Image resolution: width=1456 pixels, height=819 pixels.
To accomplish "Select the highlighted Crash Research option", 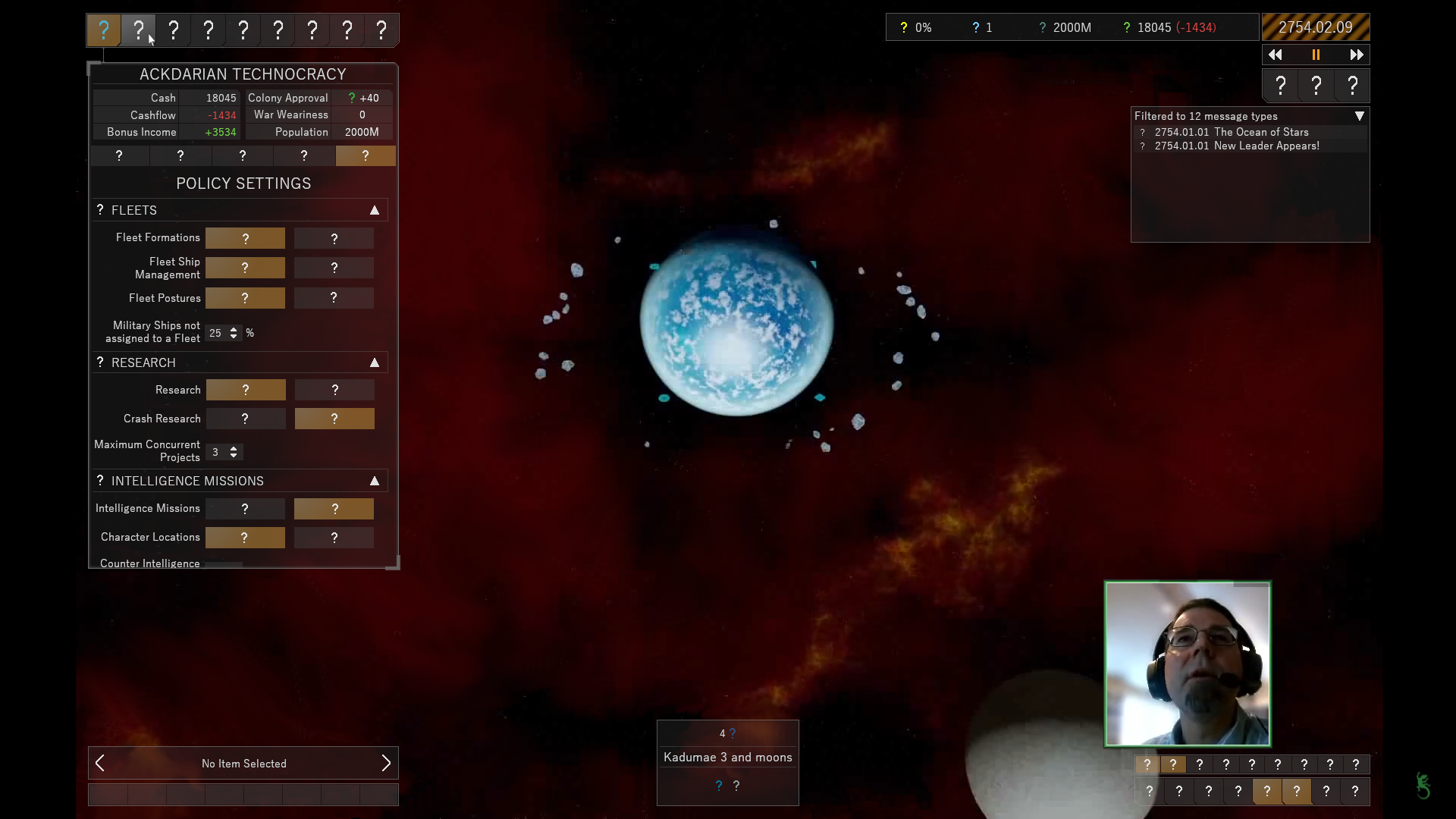I will [334, 419].
